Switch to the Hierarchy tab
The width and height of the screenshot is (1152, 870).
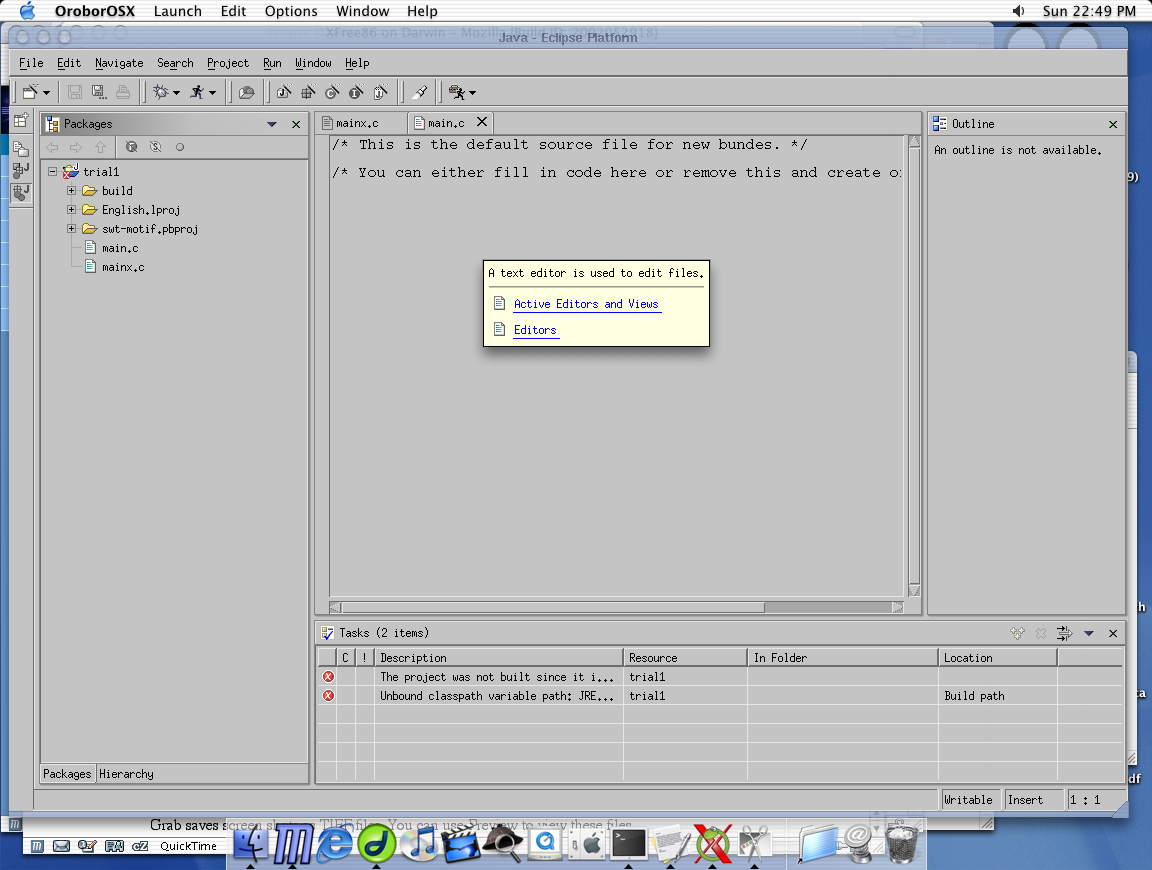point(126,774)
